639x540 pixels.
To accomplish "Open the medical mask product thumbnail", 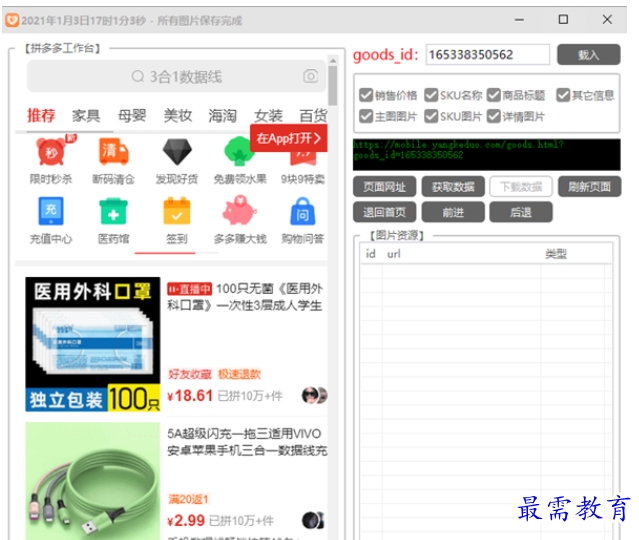I will click(93, 344).
